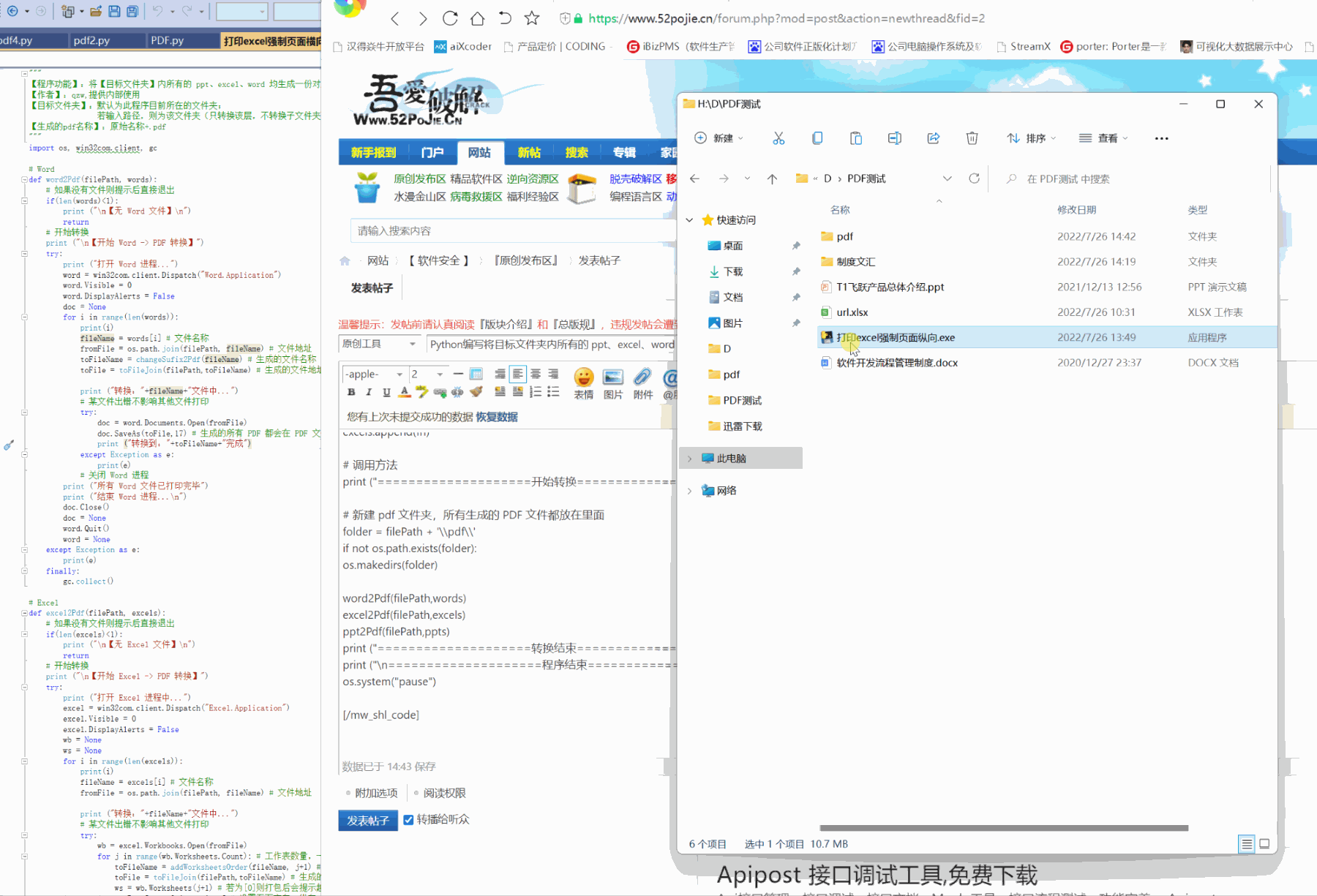Cut the selected file with the scissors icon
Image resolution: width=1317 pixels, height=896 pixels.
778,138
